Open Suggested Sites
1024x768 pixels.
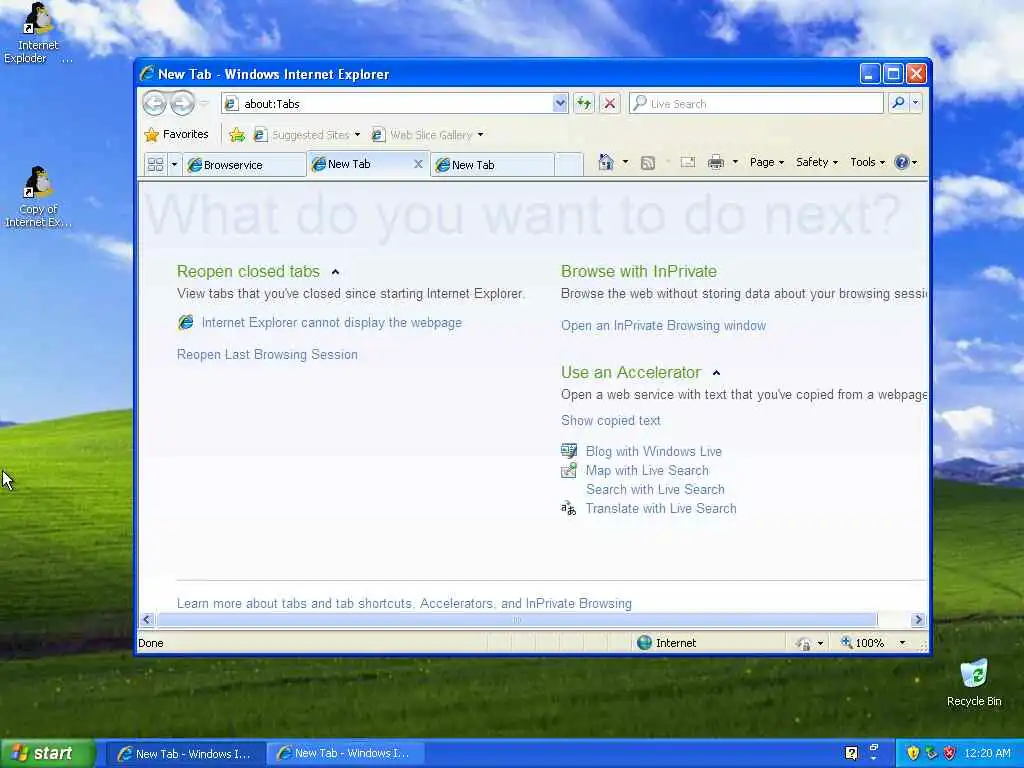click(x=307, y=135)
